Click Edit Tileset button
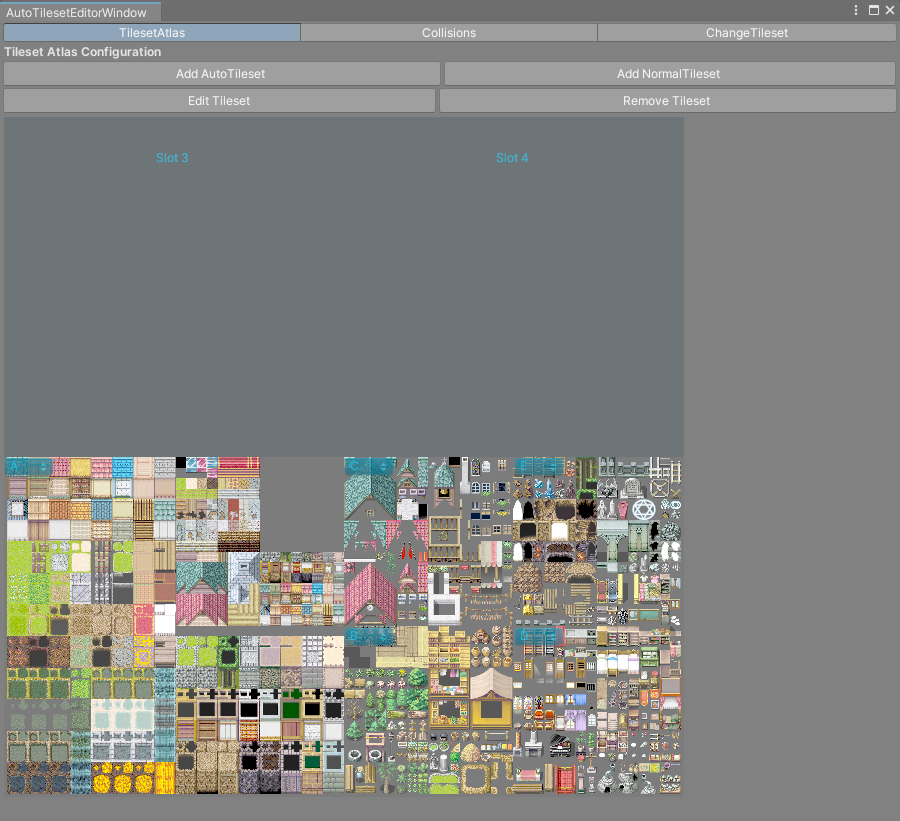The width and height of the screenshot is (900, 821). tap(219, 100)
